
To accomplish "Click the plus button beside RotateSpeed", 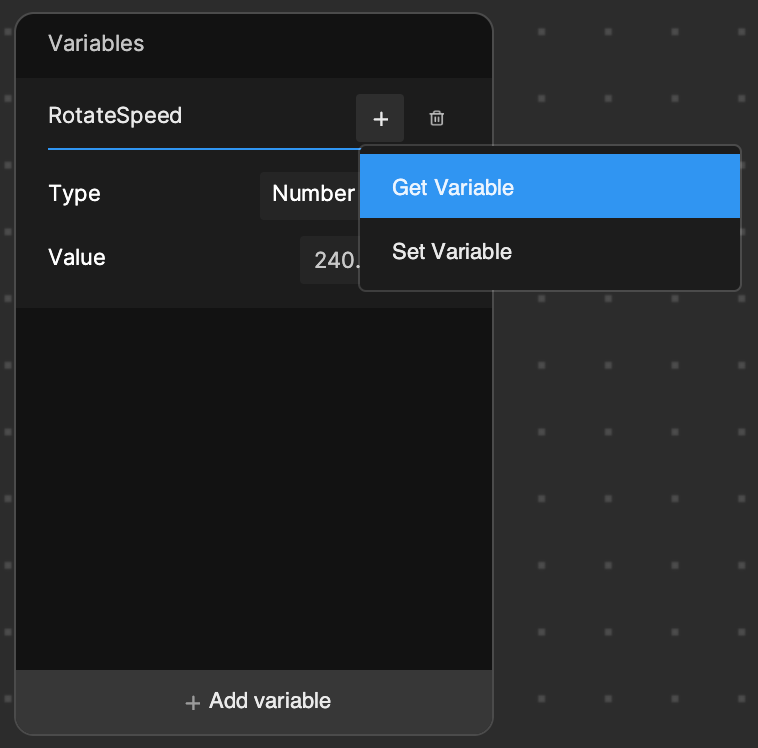I will [x=380, y=118].
